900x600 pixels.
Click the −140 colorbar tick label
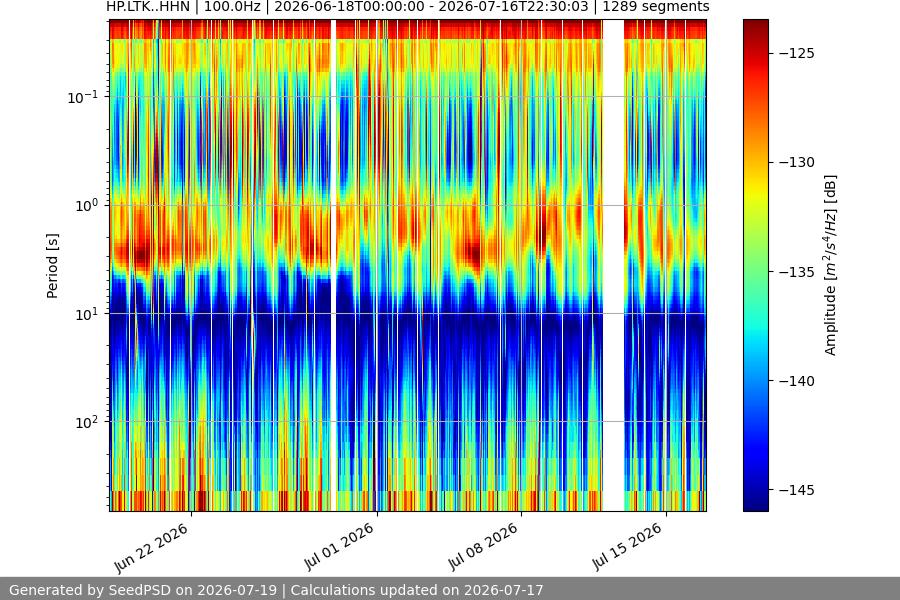pyautogui.click(x=797, y=381)
